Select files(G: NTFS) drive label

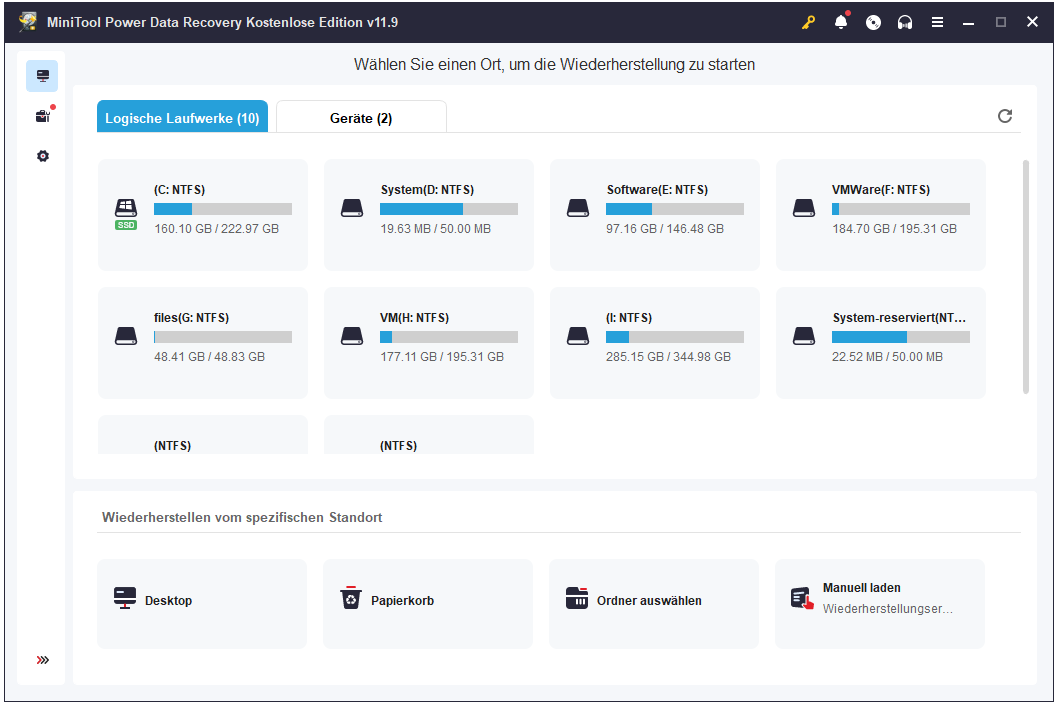coord(192,317)
